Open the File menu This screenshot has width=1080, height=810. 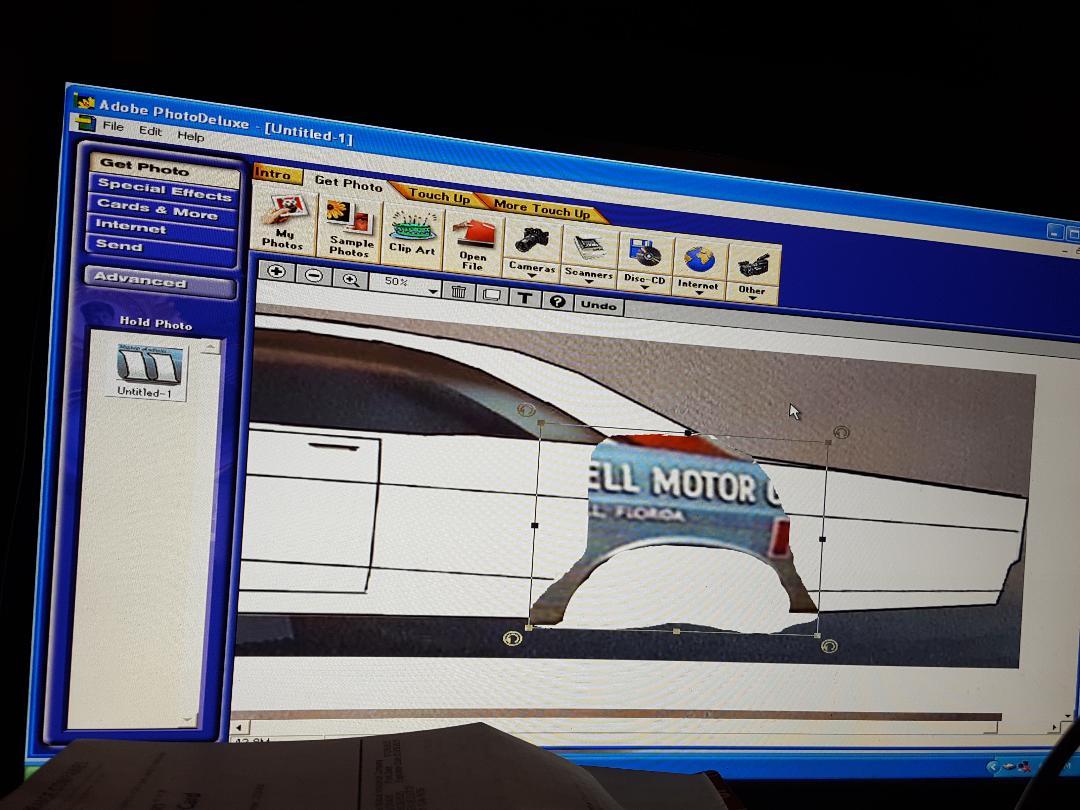(x=114, y=126)
